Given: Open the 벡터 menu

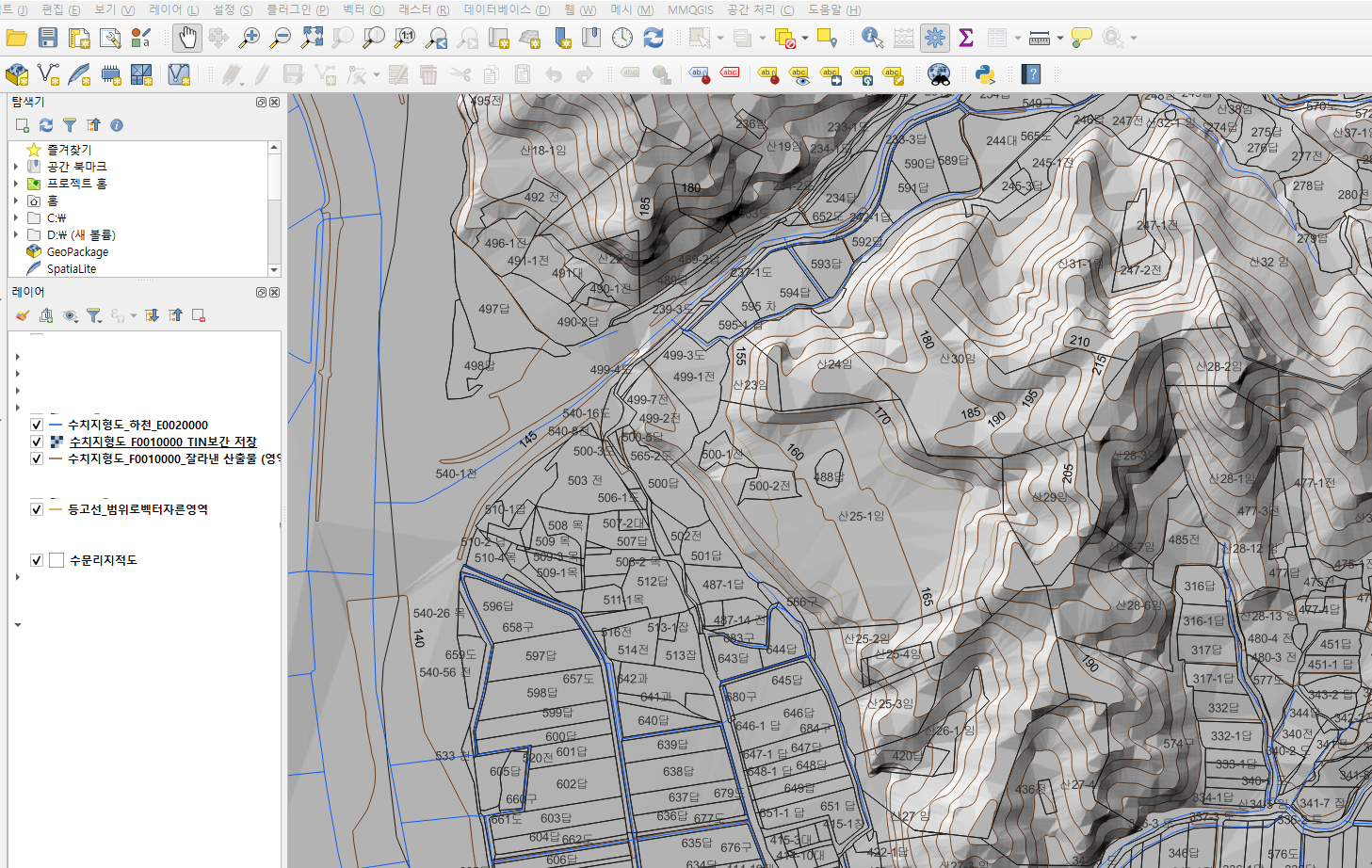Looking at the screenshot, I should click(363, 9).
